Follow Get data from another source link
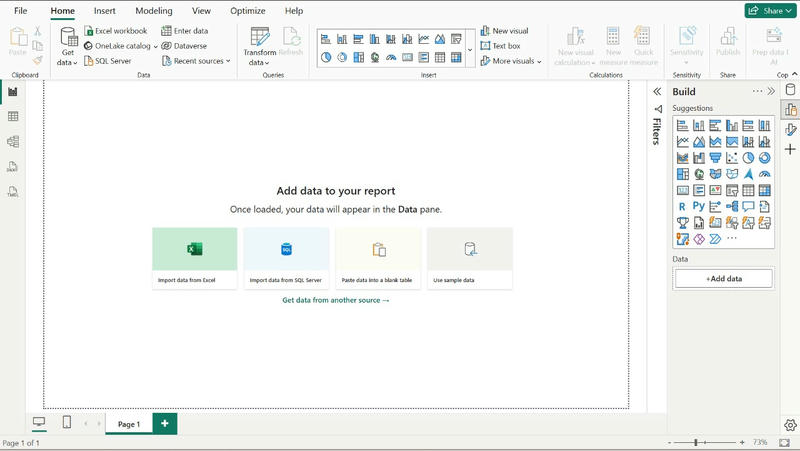This screenshot has width=800, height=451. coord(336,300)
